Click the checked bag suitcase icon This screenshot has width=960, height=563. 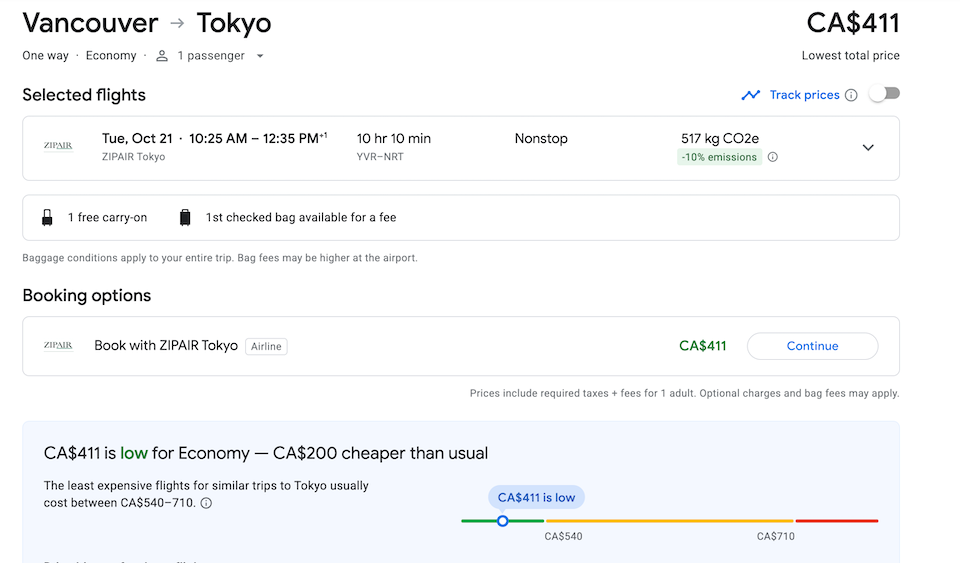point(185,217)
